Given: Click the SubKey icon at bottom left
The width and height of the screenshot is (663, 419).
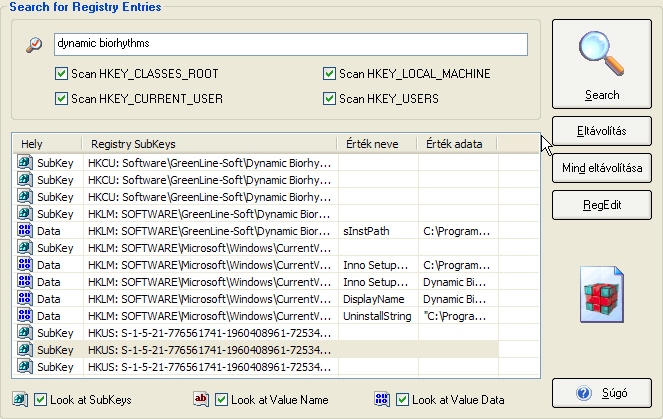Looking at the screenshot, I should 21,400.
